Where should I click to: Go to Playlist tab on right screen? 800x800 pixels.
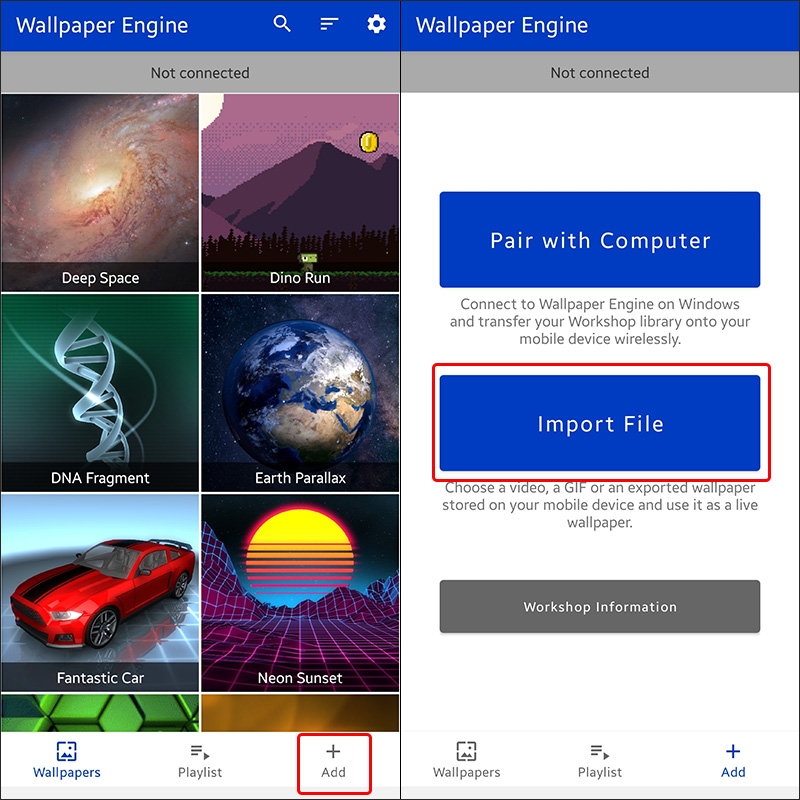pos(599,760)
